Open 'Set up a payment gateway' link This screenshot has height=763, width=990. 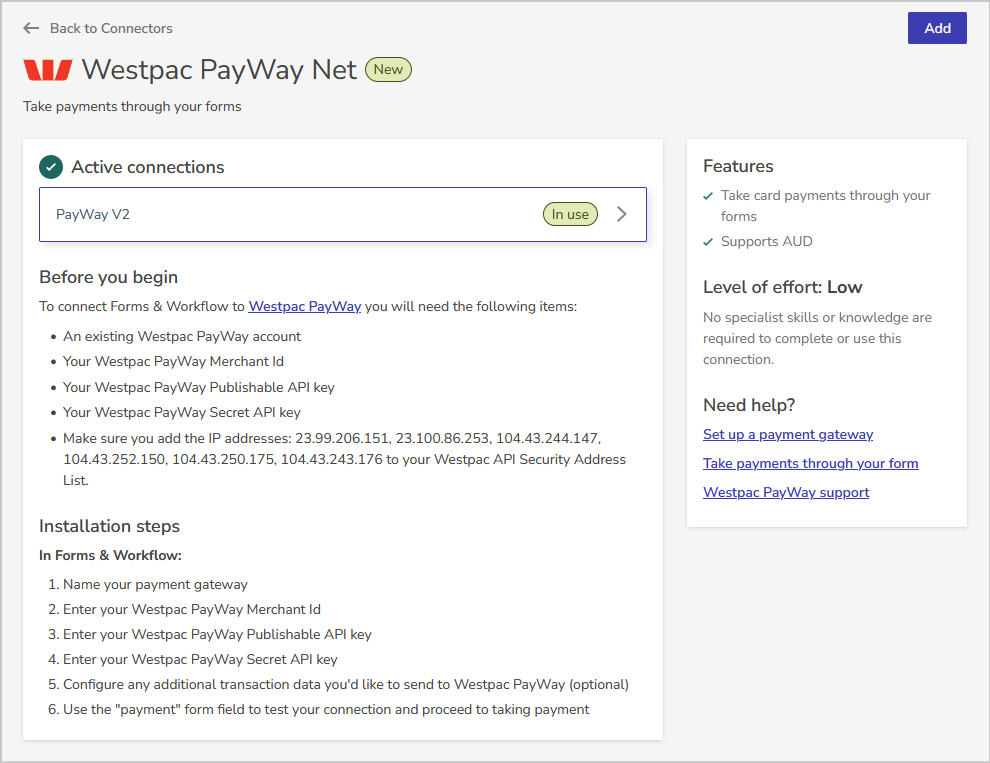point(788,434)
